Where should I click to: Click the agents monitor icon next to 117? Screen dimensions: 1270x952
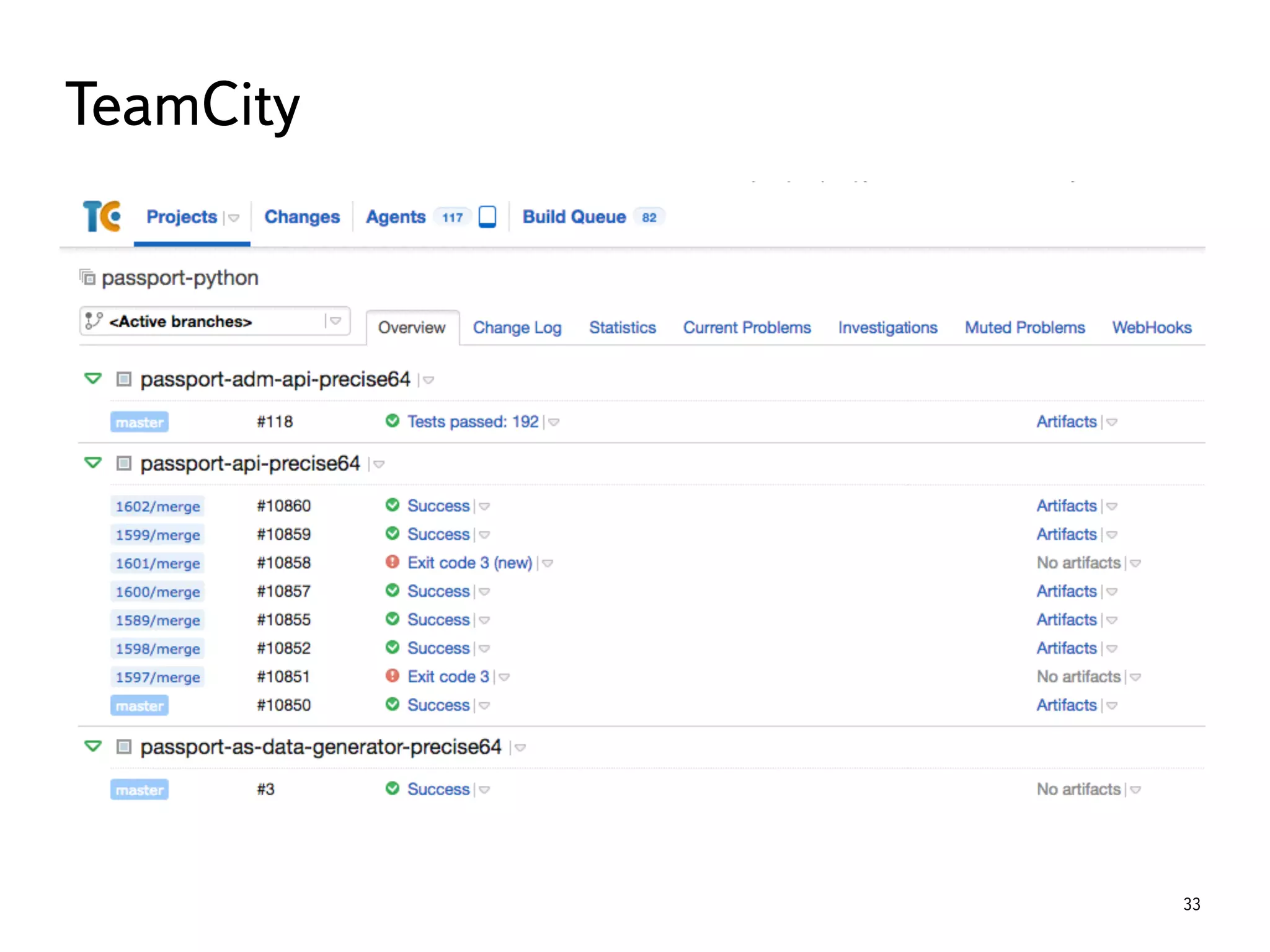[x=487, y=217]
